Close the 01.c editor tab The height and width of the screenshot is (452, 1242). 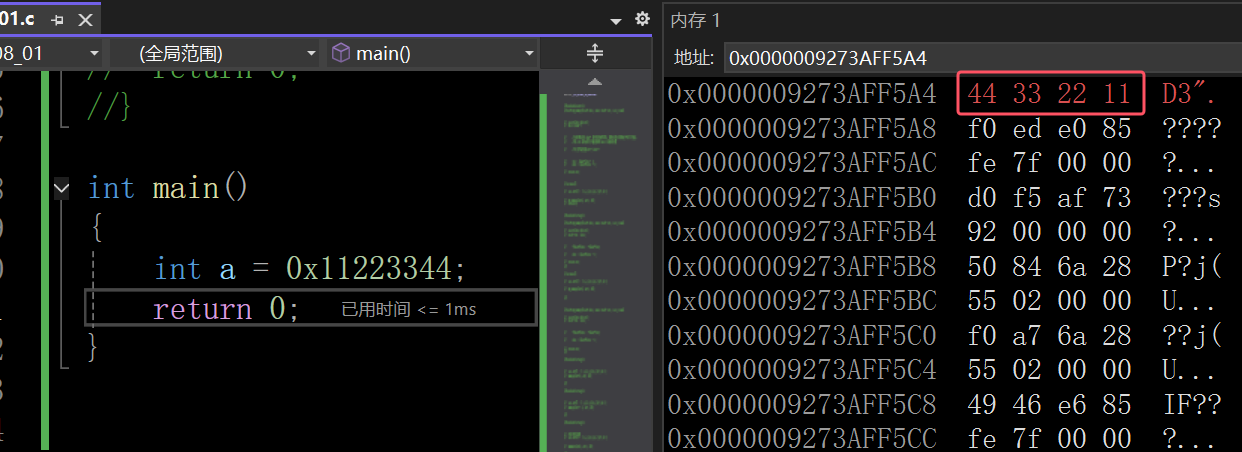click(85, 19)
